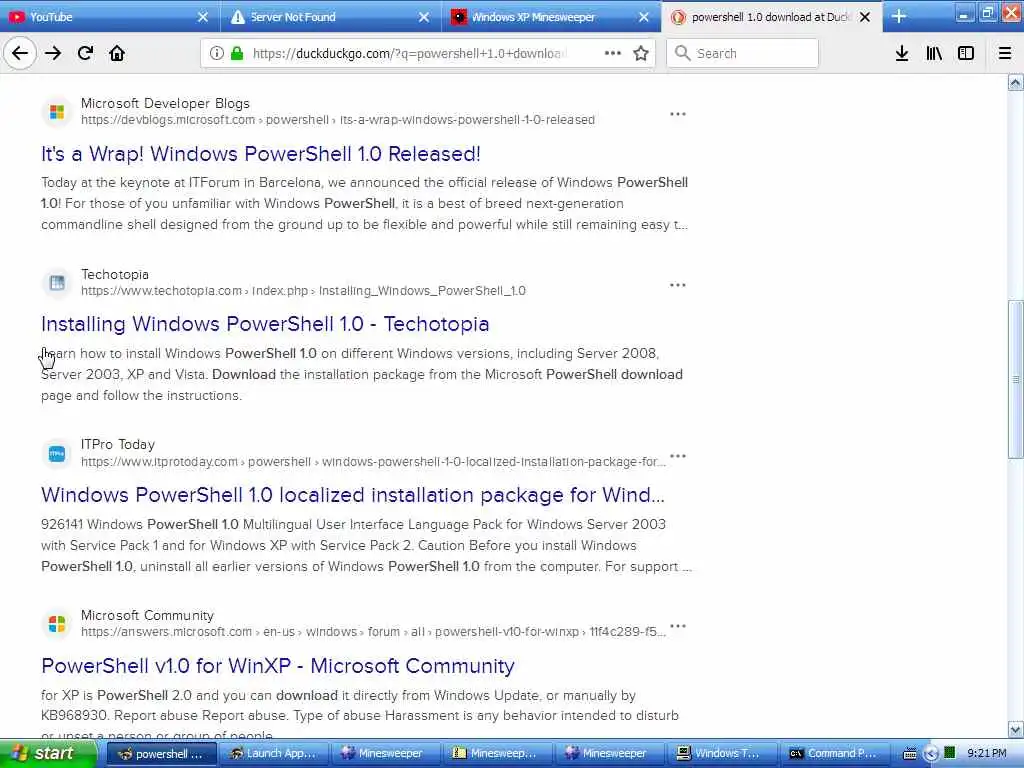The width and height of the screenshot is (1024, 768).
Task: Focus the browser Search box
Action: click(x=743, y=53)
